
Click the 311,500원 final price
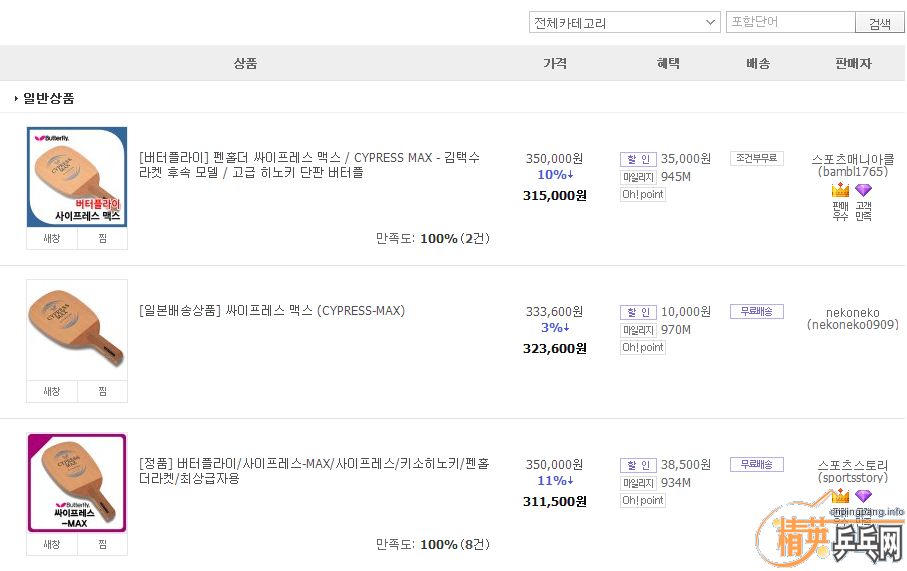(x=555, y=502)
